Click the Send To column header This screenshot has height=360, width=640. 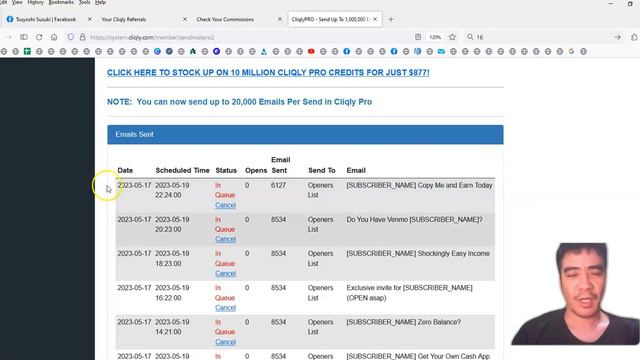pyautogui.click(x=322, y=171)
